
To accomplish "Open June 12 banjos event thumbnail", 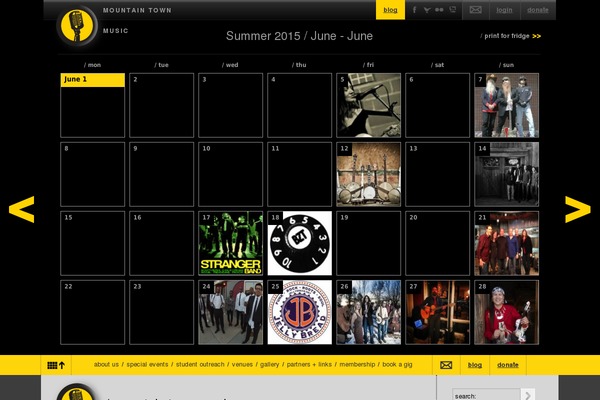I will (368, 174).
